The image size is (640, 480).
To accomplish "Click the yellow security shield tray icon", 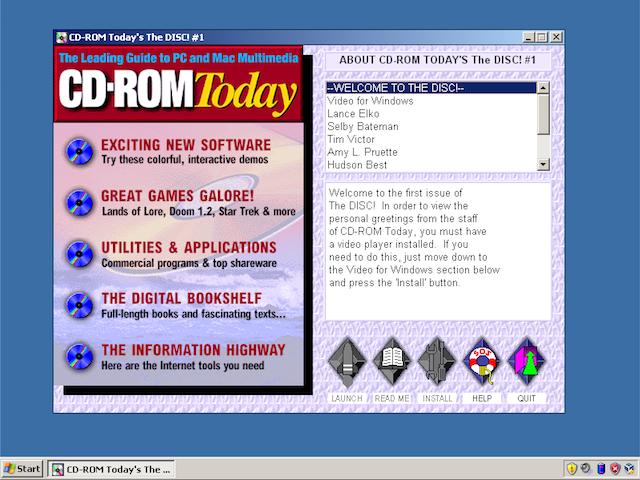I will click(x=572, y=469).
